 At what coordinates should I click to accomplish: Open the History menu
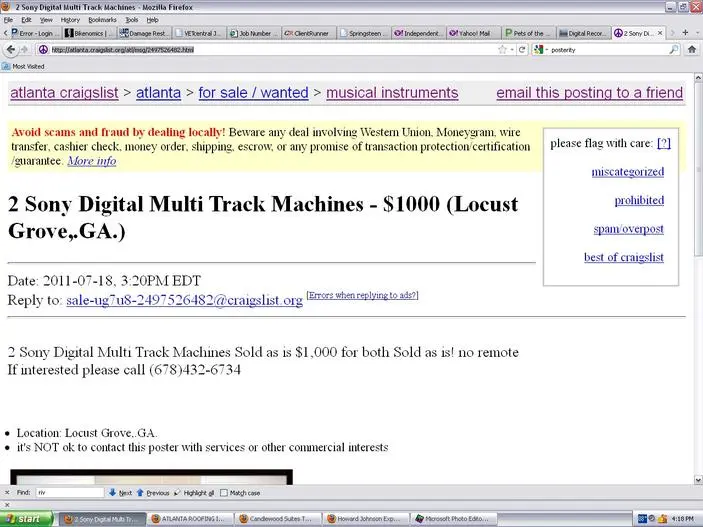click(70, 20)
